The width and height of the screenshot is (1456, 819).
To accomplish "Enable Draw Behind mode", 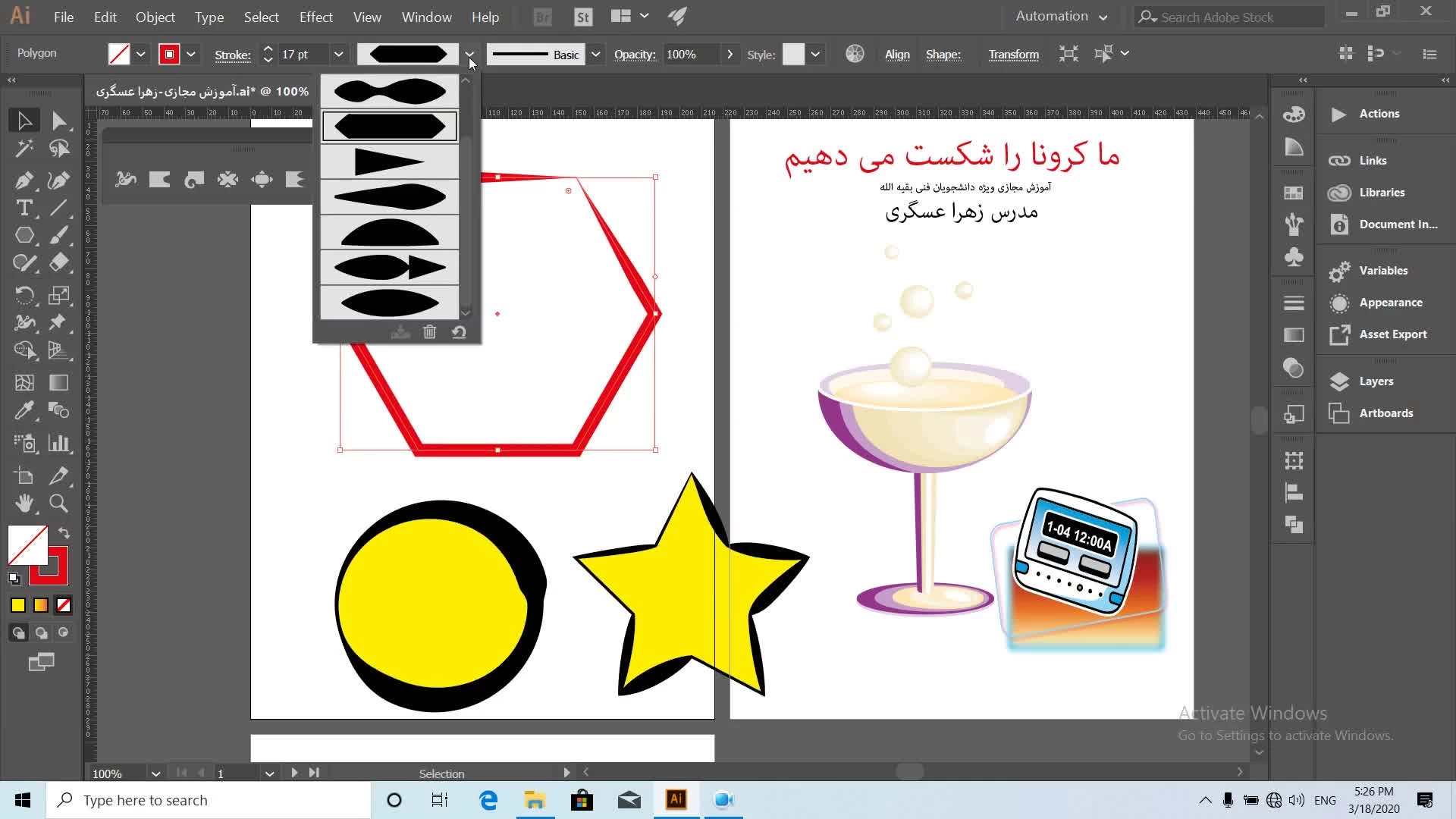I will tap(41, 632).
